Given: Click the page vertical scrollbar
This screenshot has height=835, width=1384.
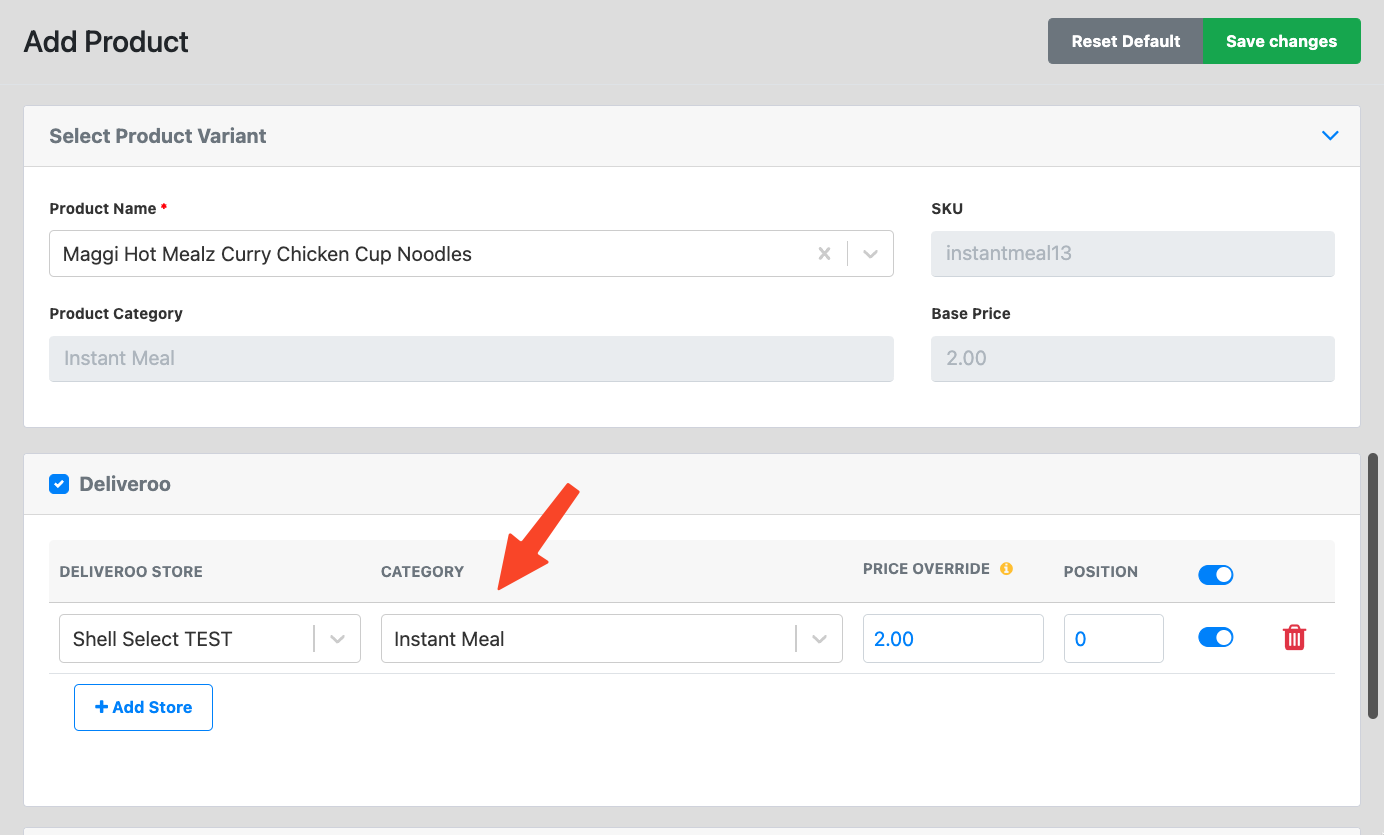Looking at the screenshot, I should coord(1373,585).
